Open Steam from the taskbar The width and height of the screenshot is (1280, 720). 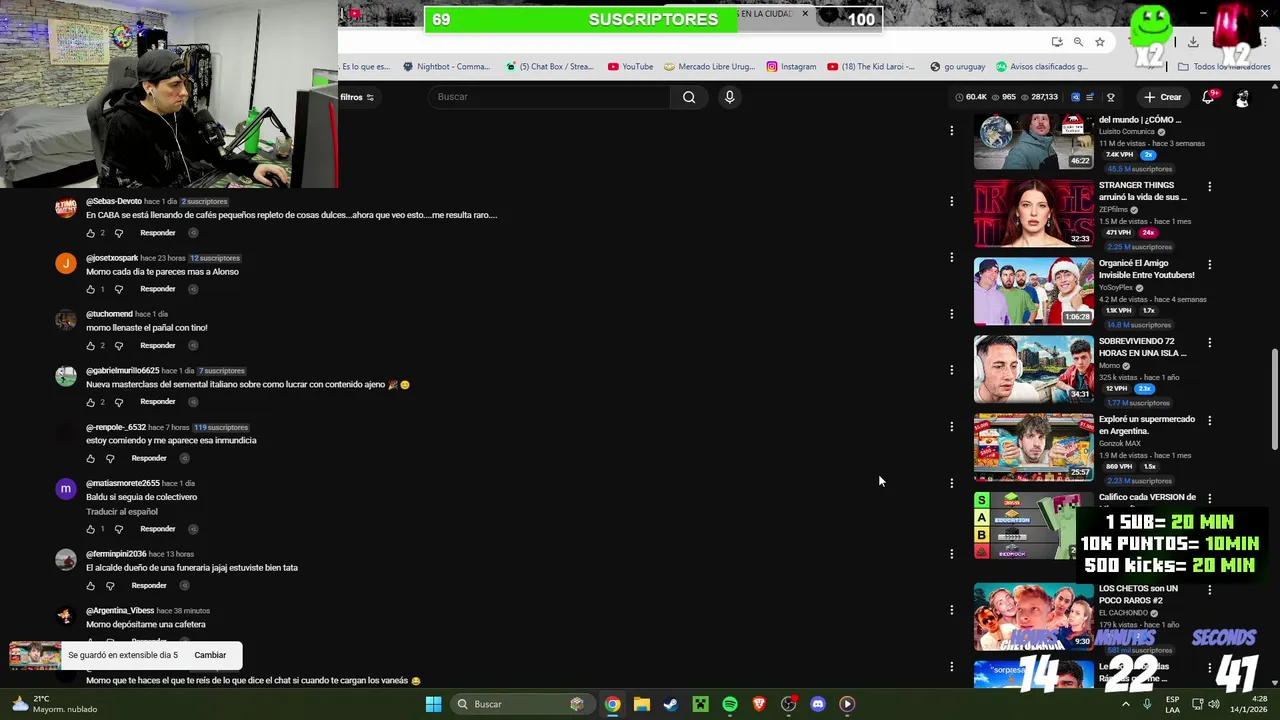(x=670, y=704)
